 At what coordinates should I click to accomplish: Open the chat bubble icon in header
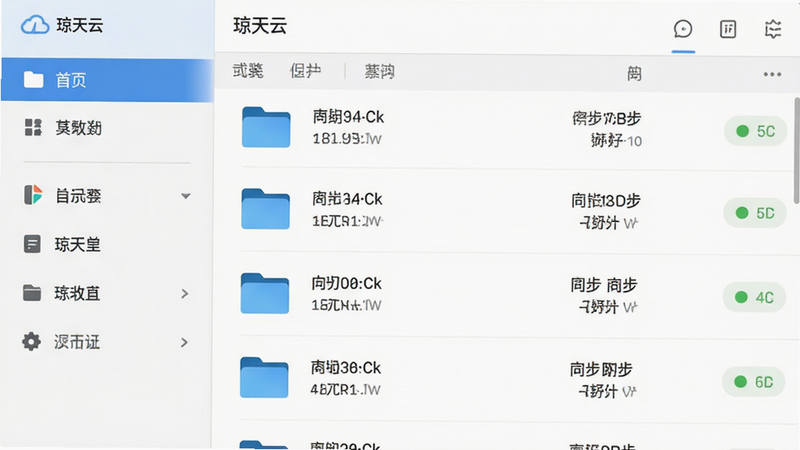click(x=683, y=29)
